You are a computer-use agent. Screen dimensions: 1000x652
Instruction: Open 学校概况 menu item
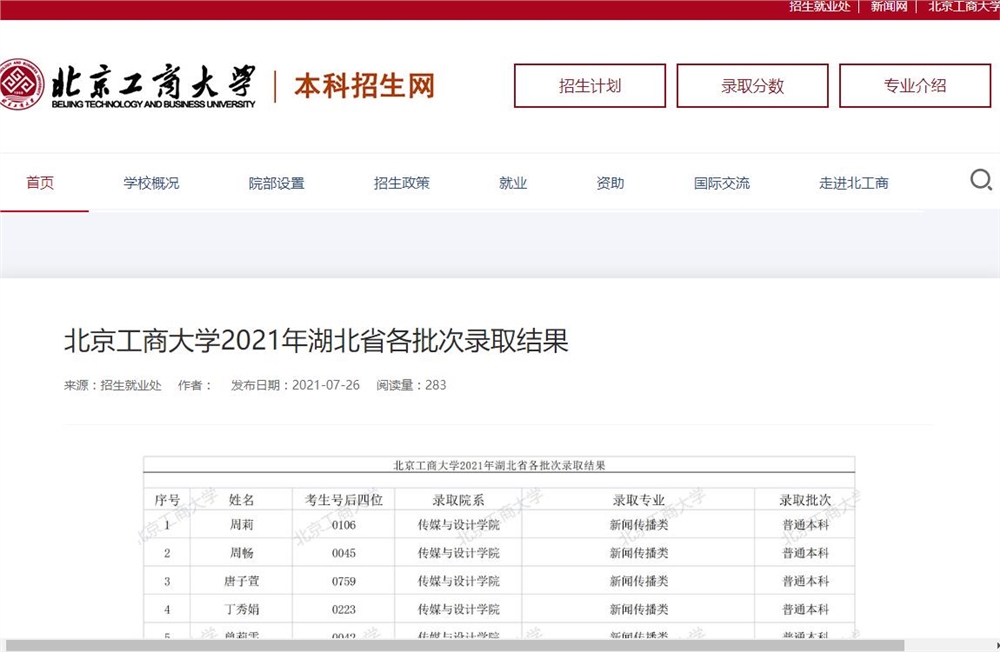pyautogui.click(x=151, y=183)
